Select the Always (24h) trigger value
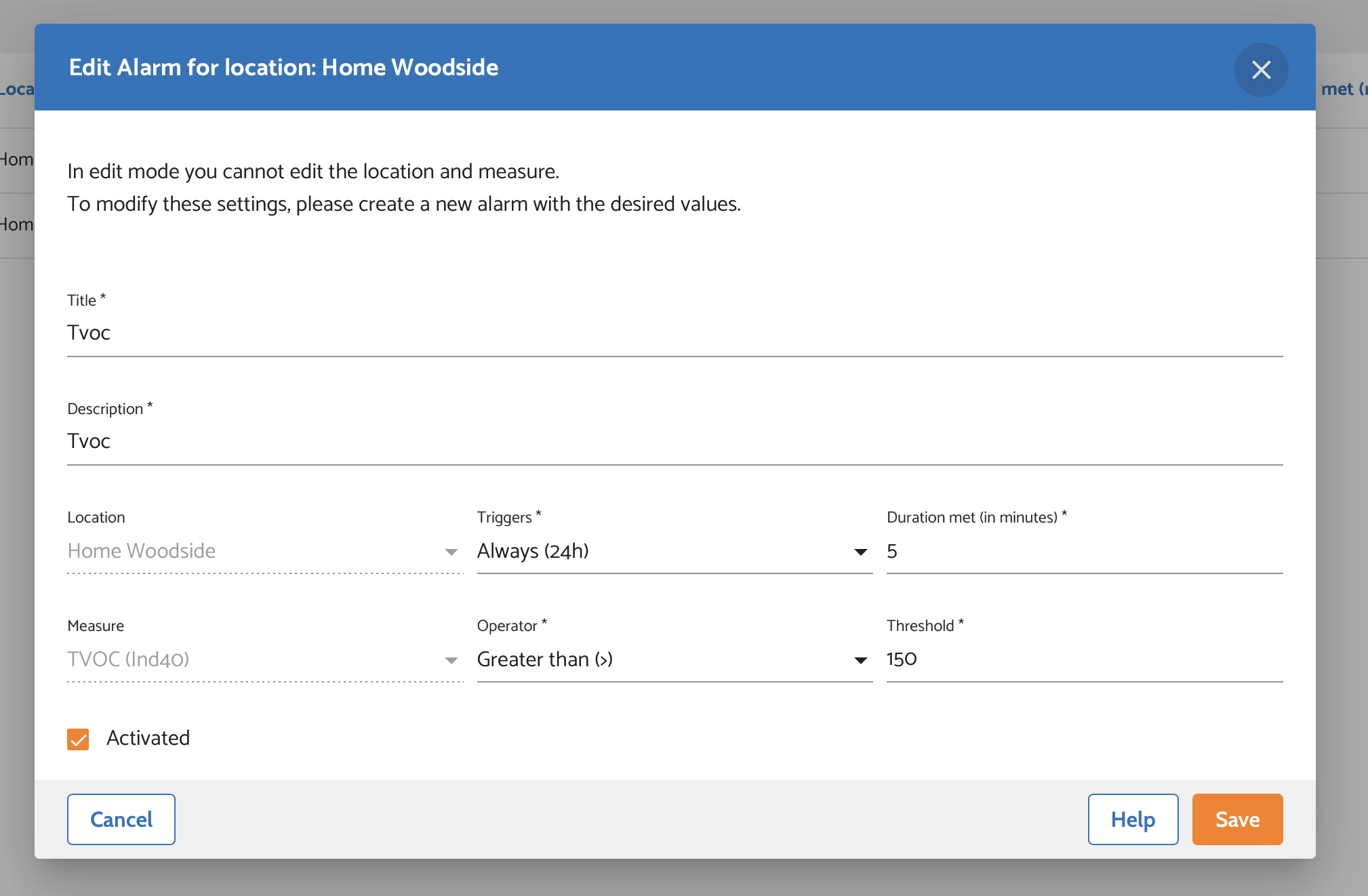The width and height of the screenshot is (1368, 896). pyautogui.click(x=533, y=551)
